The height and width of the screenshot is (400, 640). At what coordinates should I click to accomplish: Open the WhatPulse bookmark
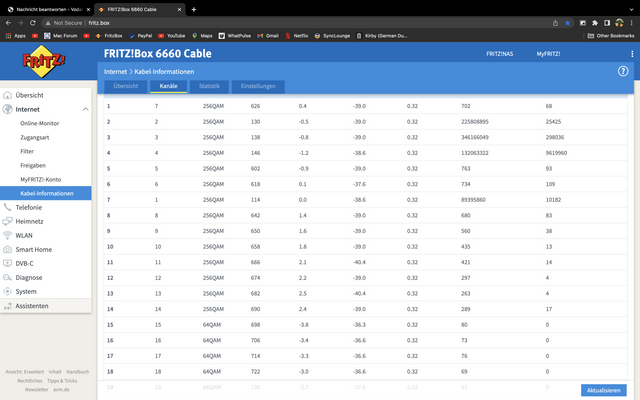click(x=235, y=36)
